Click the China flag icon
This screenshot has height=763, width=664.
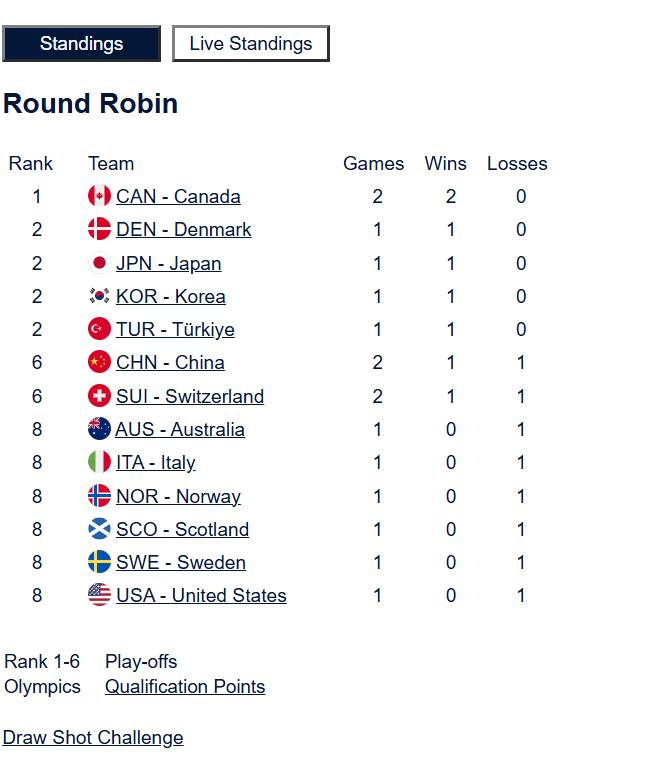pos(99,362)
